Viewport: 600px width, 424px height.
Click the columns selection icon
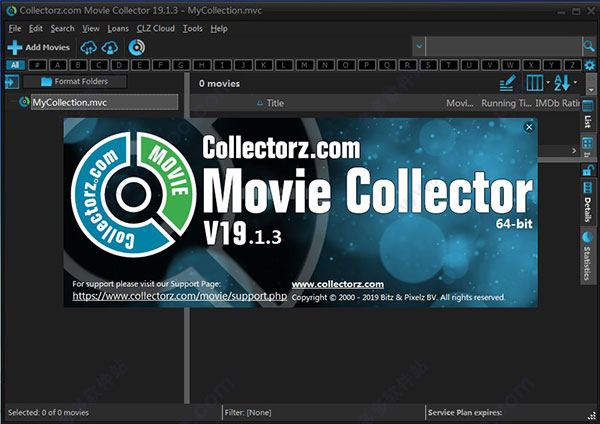tap(535, 83)
